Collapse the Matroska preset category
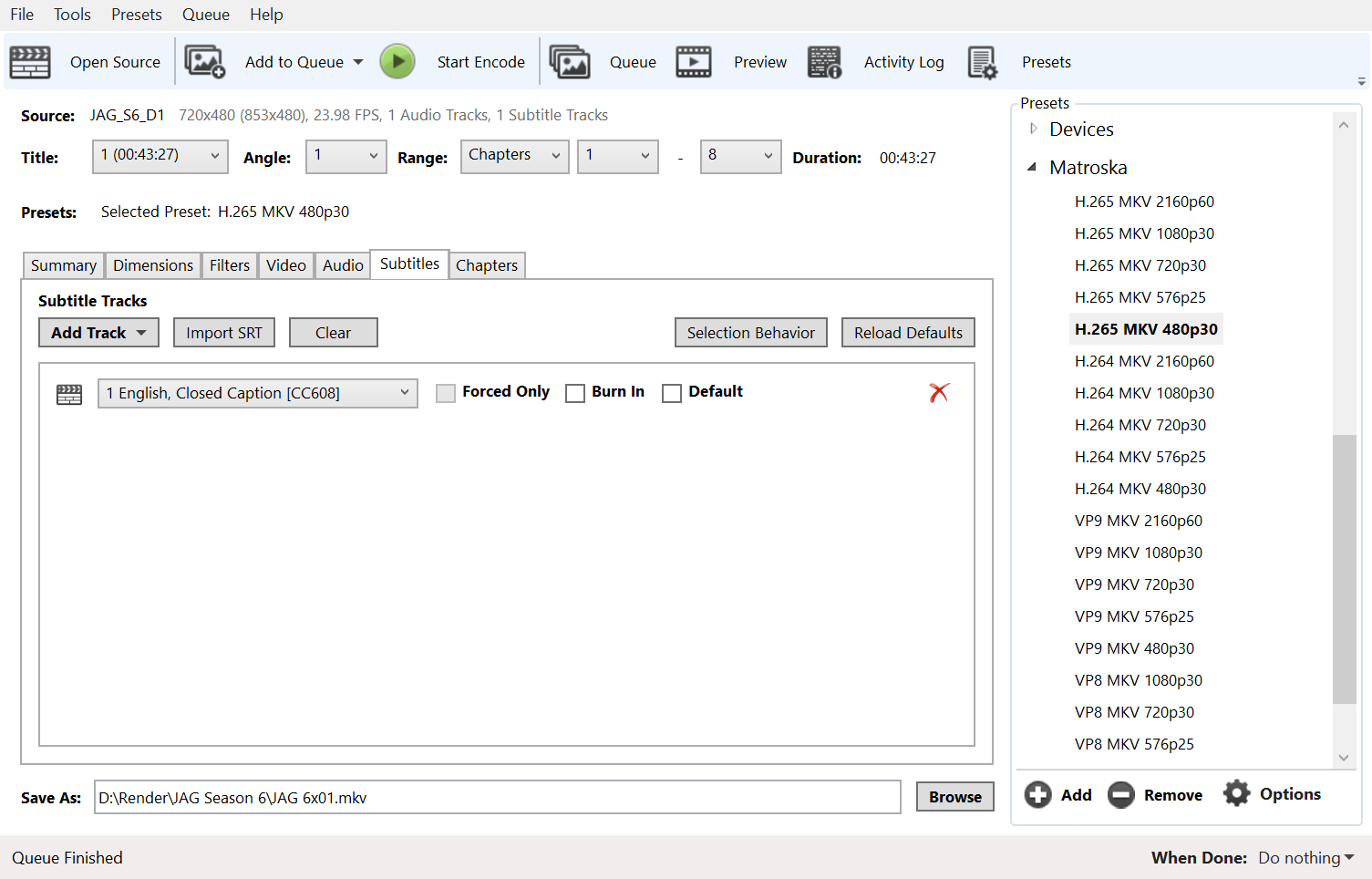 click(x=1032, y=167)
